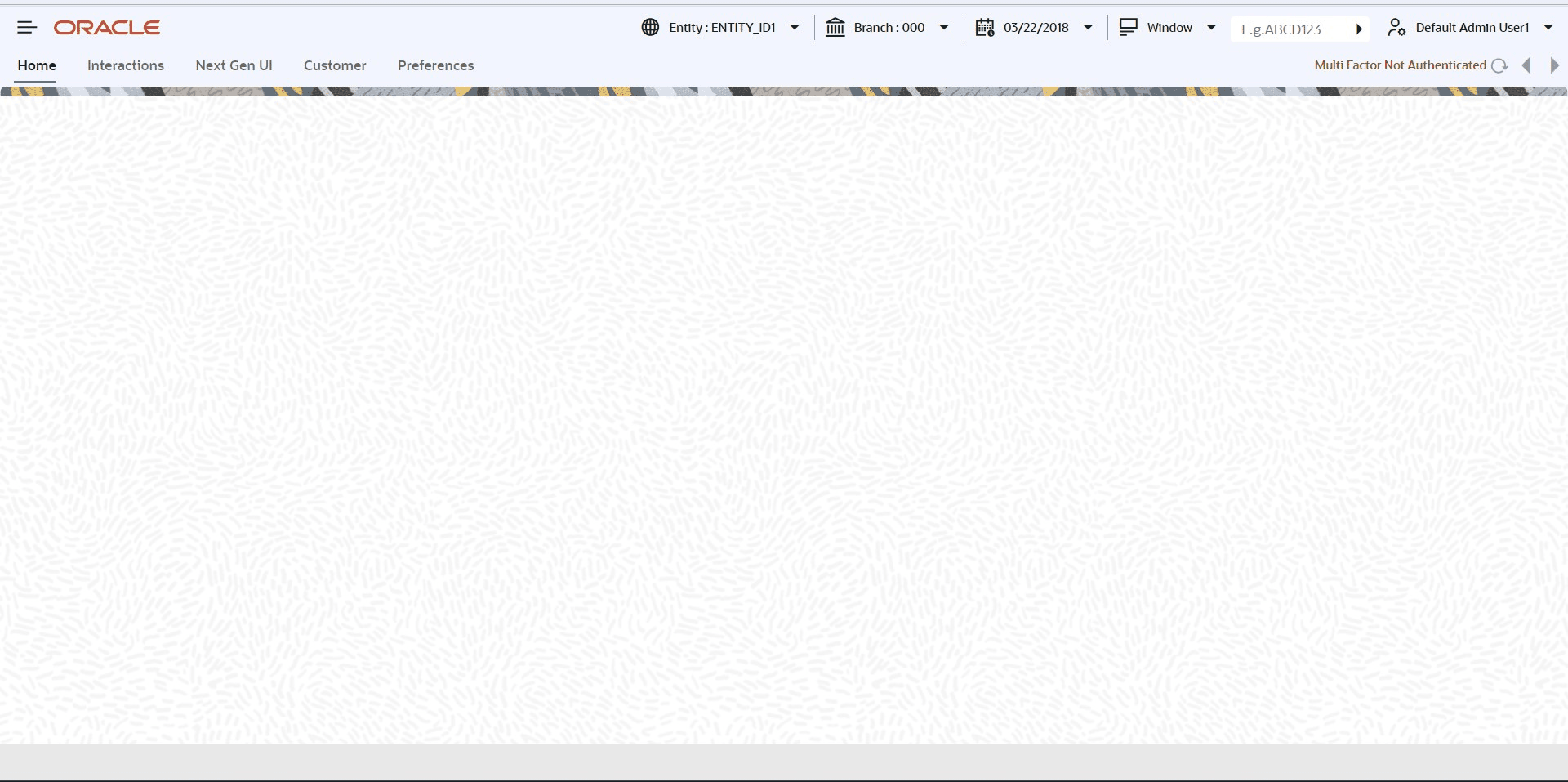
Task: Click the Branch : 000 label
Action: (889, 28)
